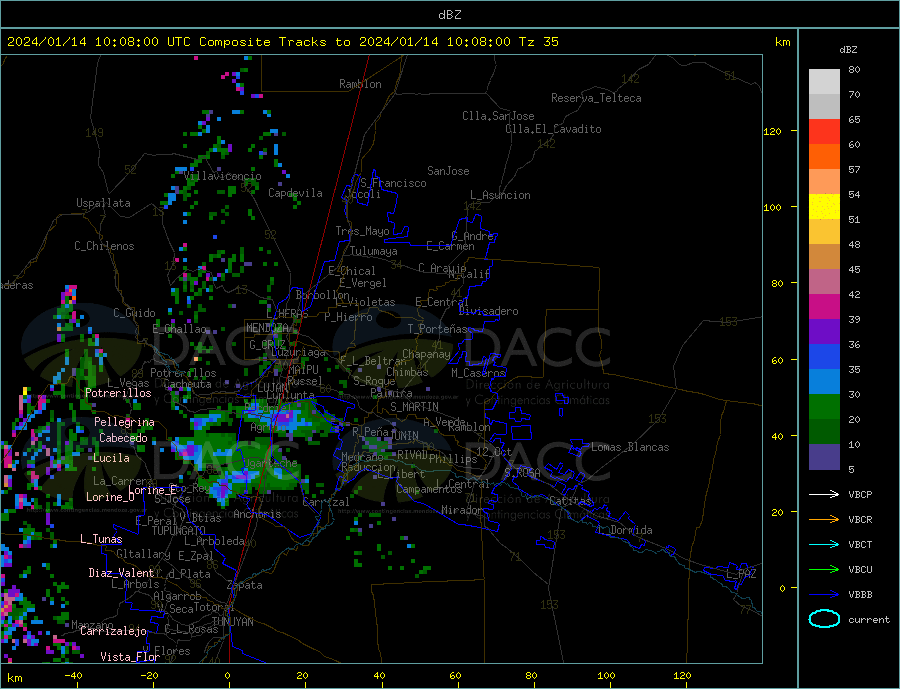Click the dBZ heading above the color scale
Image resolution: width=900 pixels, height=689 pixels.
848,50
